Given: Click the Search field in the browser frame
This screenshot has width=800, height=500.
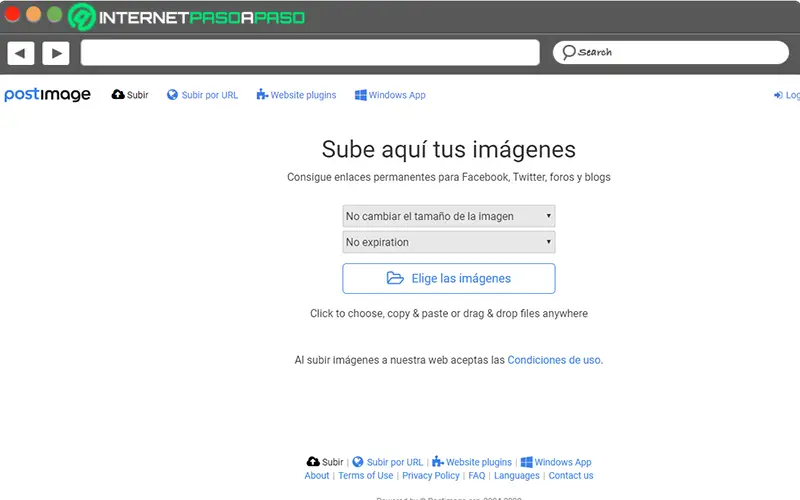Looking at the screenshot, I should (x=670, y=52).
